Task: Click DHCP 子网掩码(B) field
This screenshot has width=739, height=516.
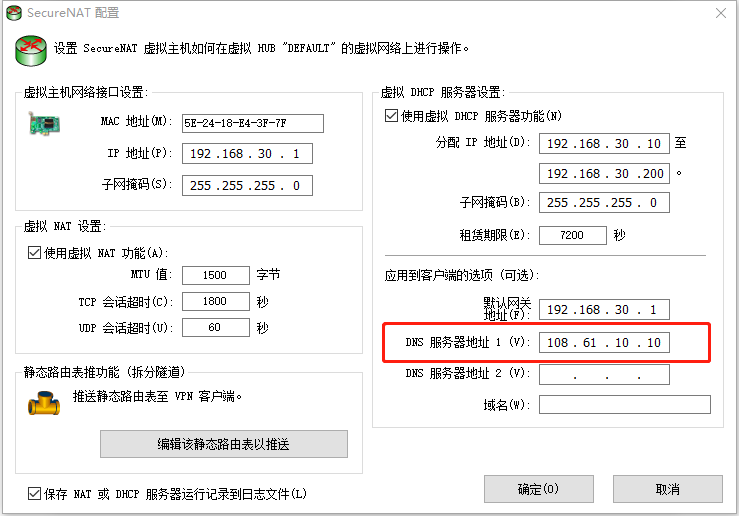Action: point(604,203)
